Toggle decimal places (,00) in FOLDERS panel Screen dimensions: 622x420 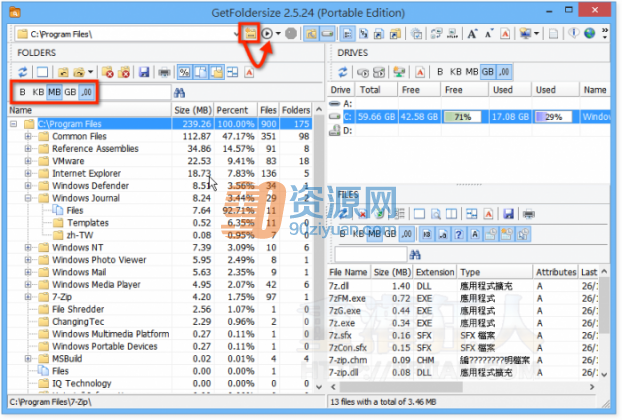(x=86, y=92)
